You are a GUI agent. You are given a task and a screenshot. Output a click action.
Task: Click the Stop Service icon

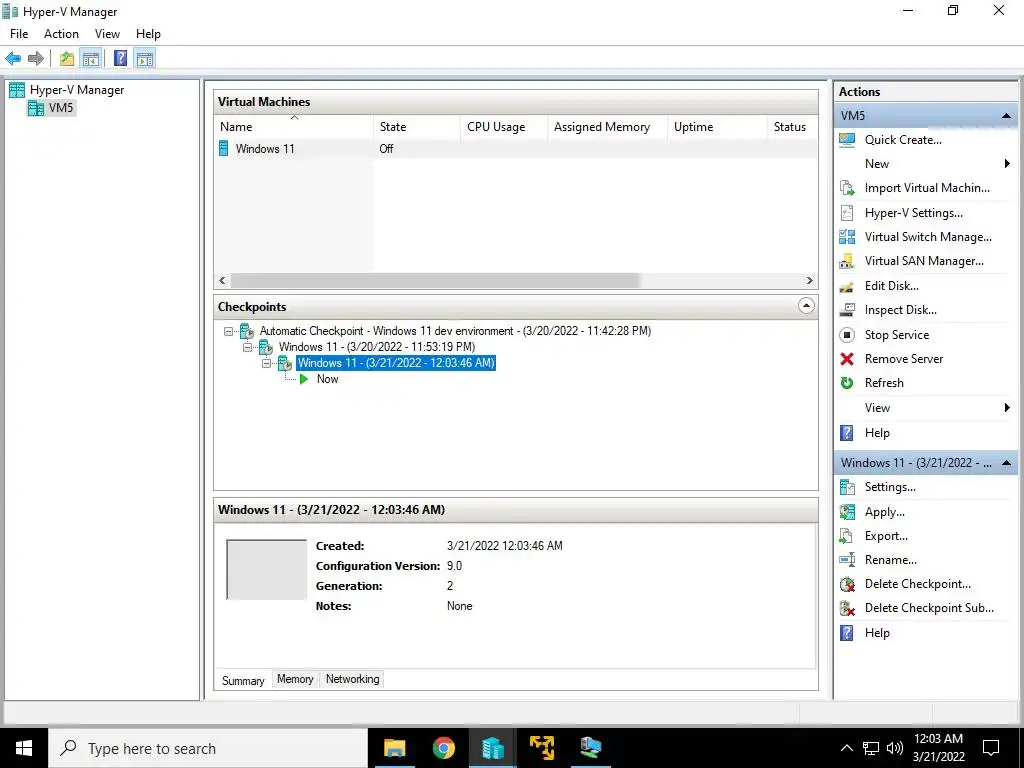[847, 335]
